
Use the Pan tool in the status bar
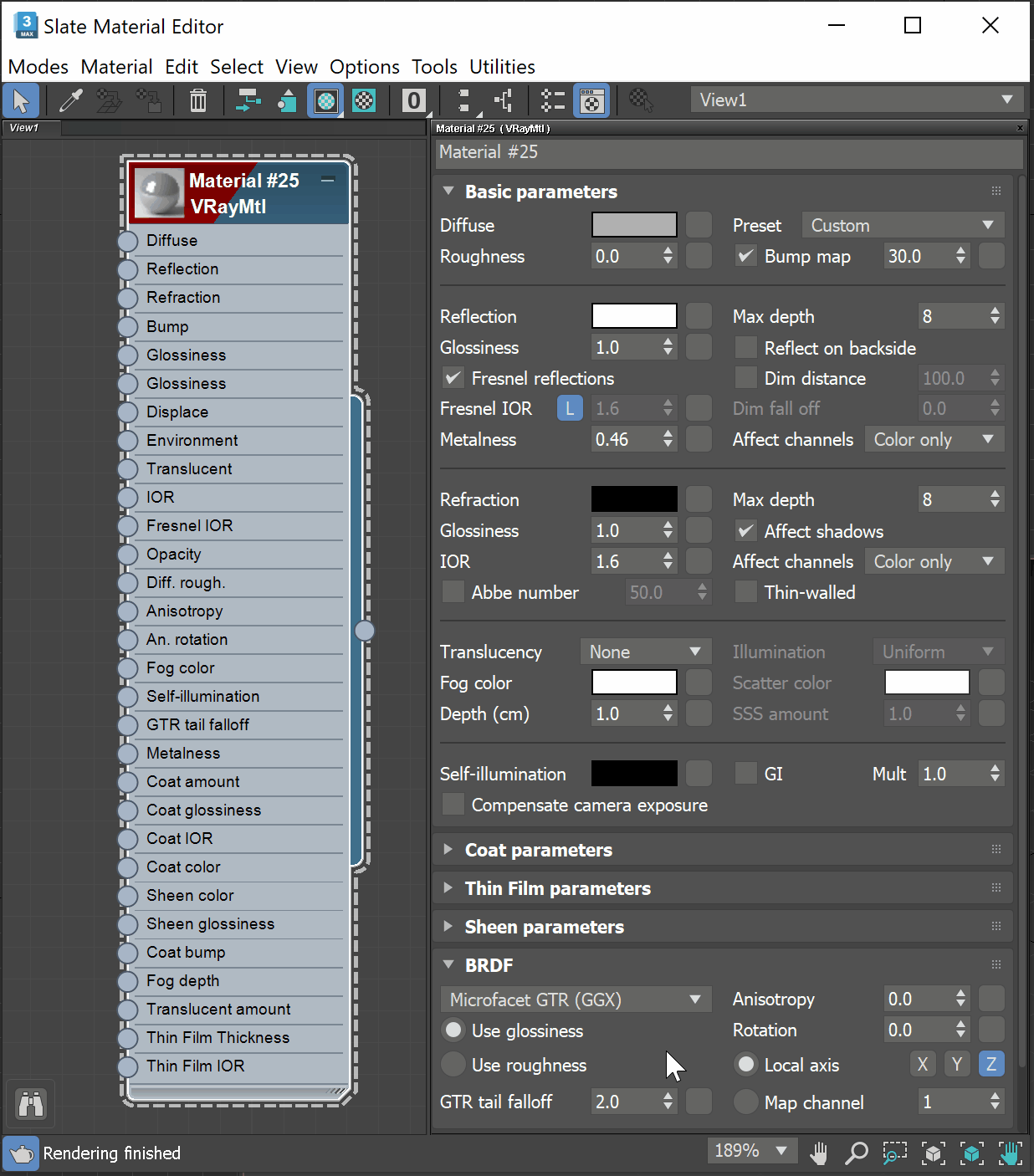coord(818,1153)
